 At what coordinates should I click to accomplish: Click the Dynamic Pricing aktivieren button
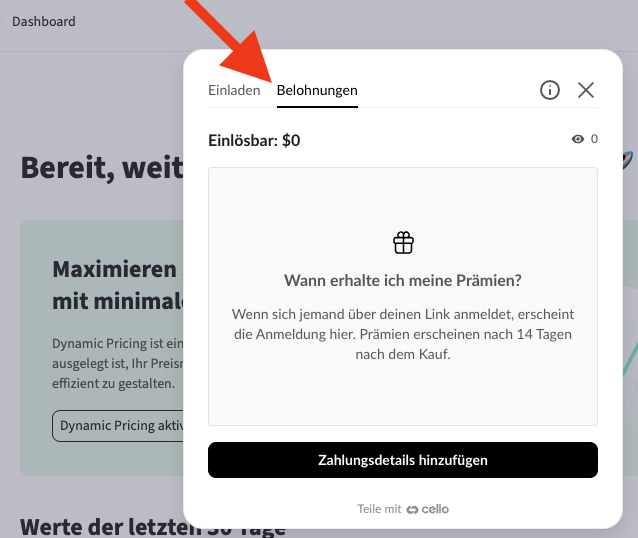point(120,425)
